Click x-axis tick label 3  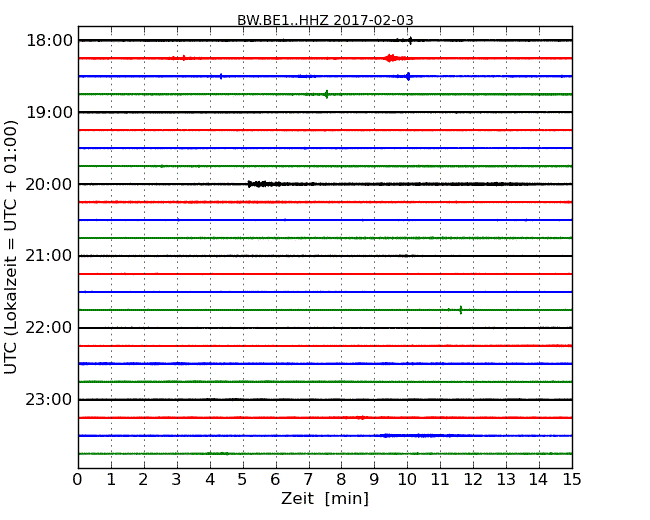click(x=177, y=480)
